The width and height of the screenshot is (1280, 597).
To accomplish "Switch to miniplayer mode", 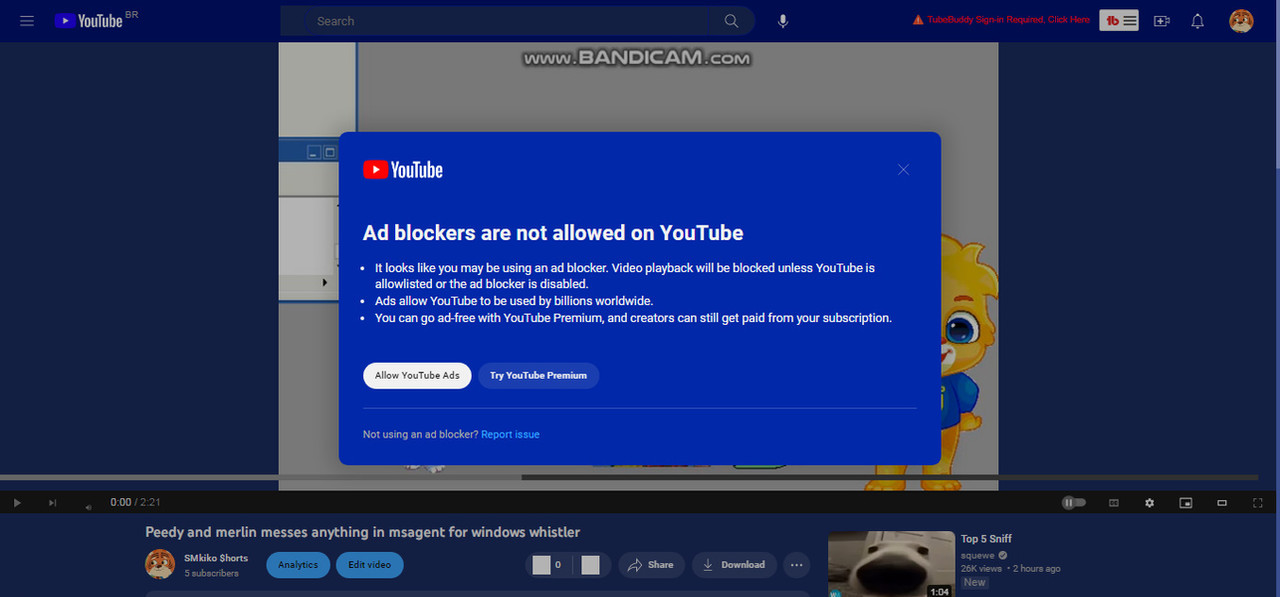I will pyautogui.click(x=1186, y=503).
